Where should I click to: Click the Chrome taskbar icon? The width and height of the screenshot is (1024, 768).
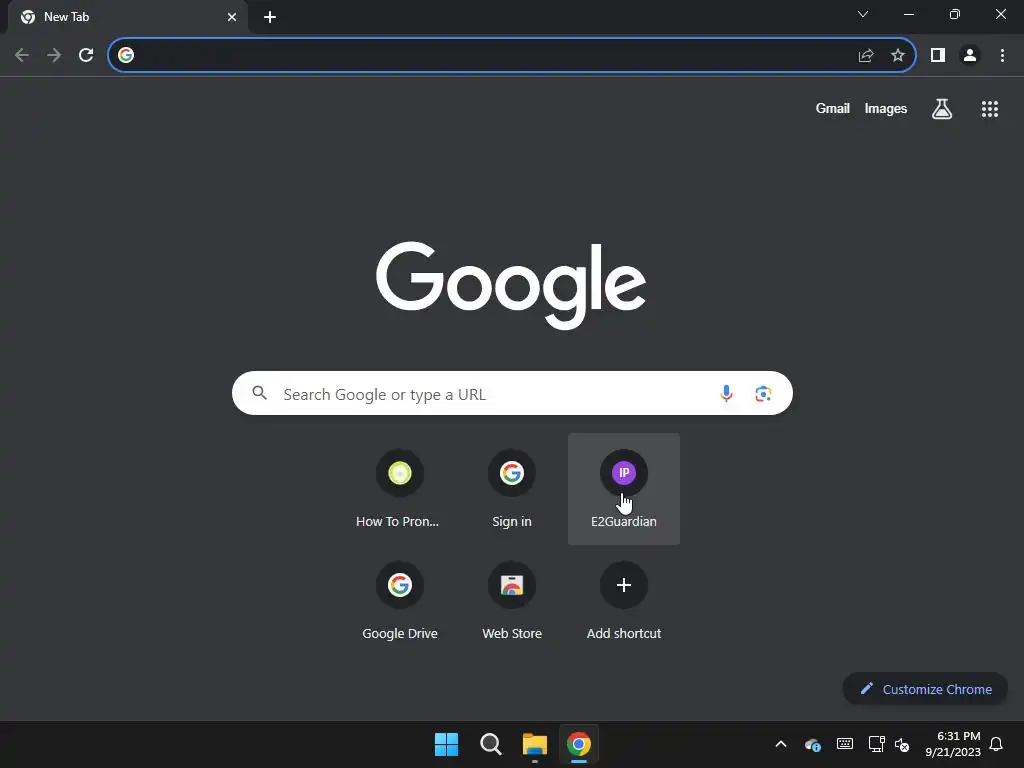(579, 744)
